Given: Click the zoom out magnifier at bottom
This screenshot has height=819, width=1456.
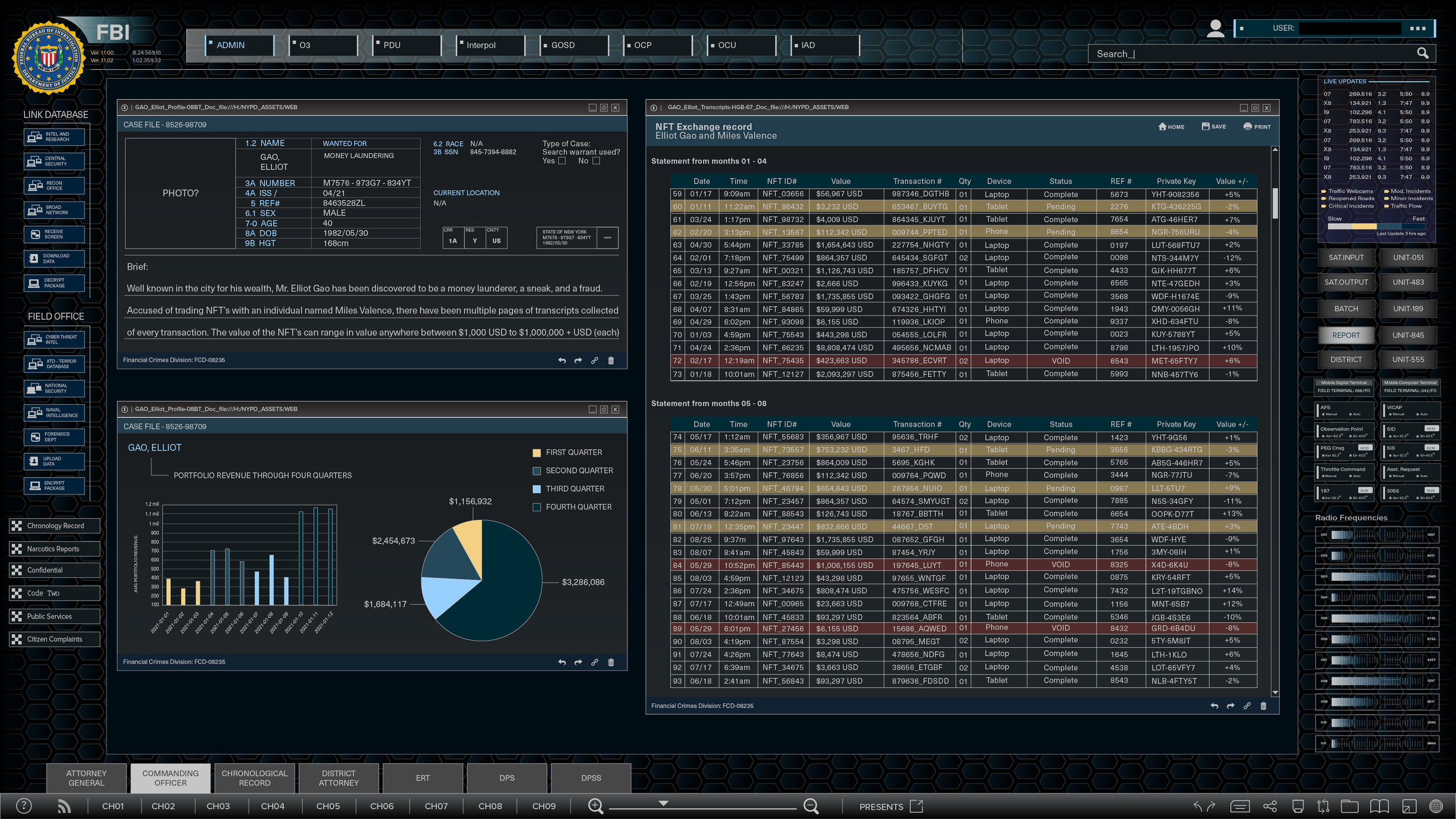Looking at the screenshot, I should [811, 806].
